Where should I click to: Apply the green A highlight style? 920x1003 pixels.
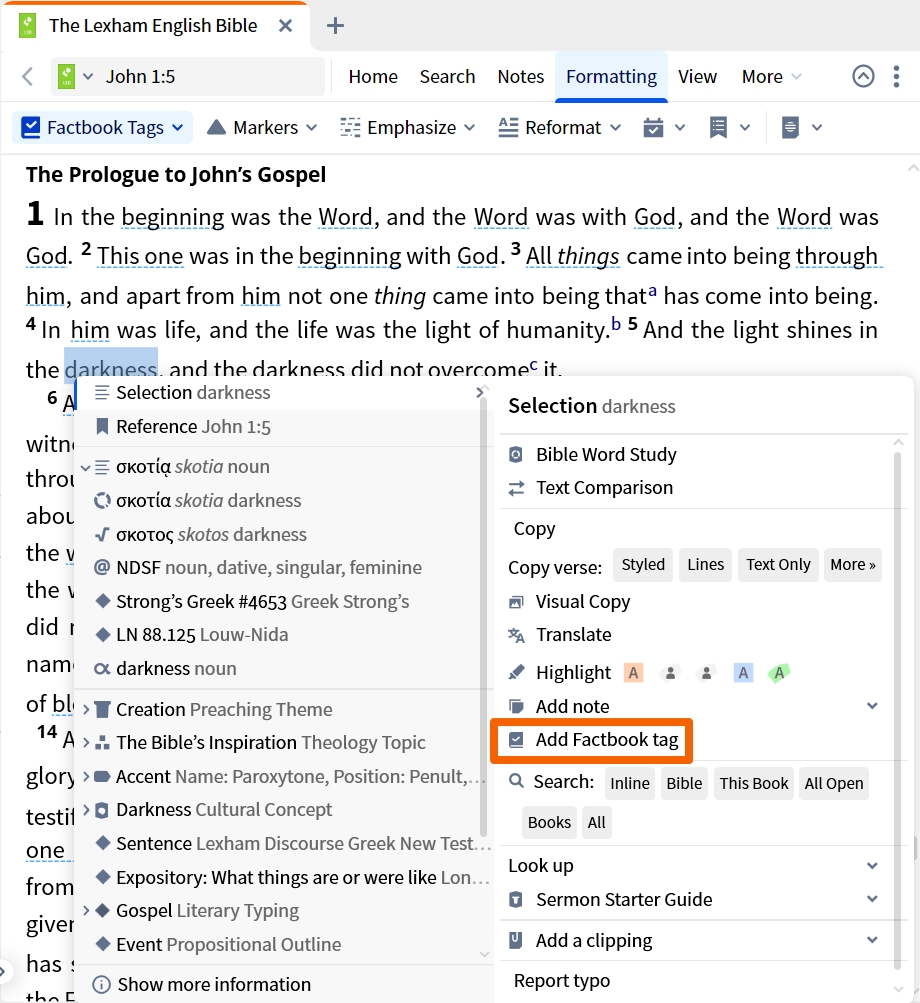click(779, 673)
